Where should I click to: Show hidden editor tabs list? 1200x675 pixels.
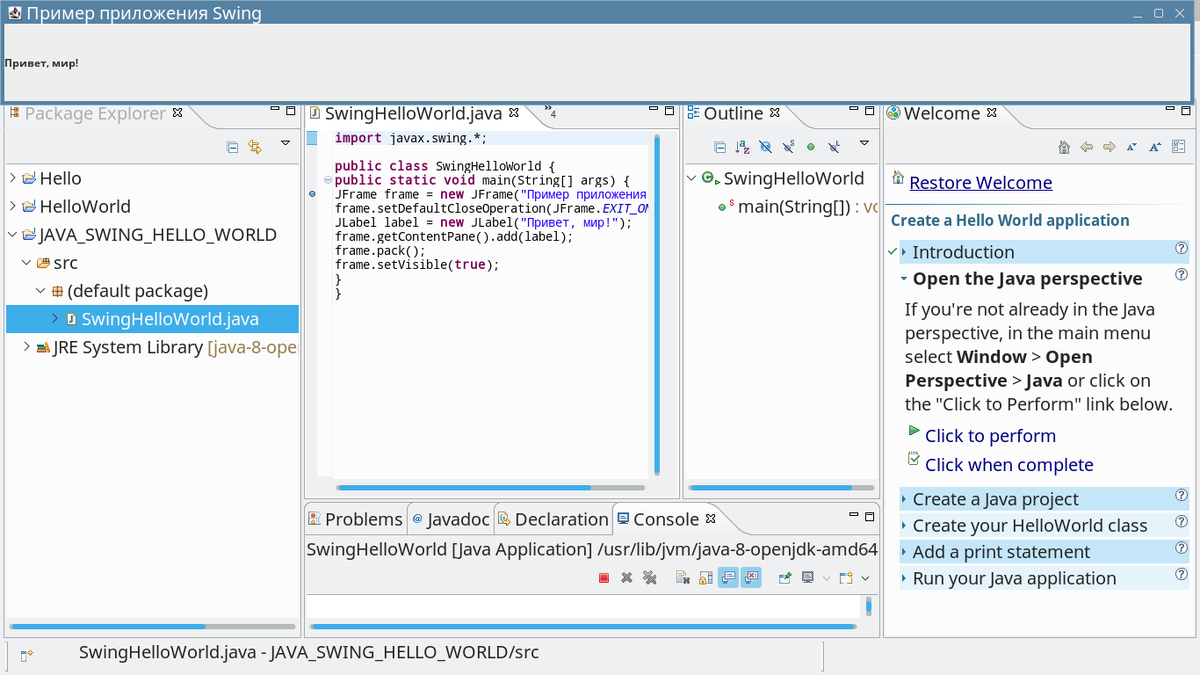(550, 111)
